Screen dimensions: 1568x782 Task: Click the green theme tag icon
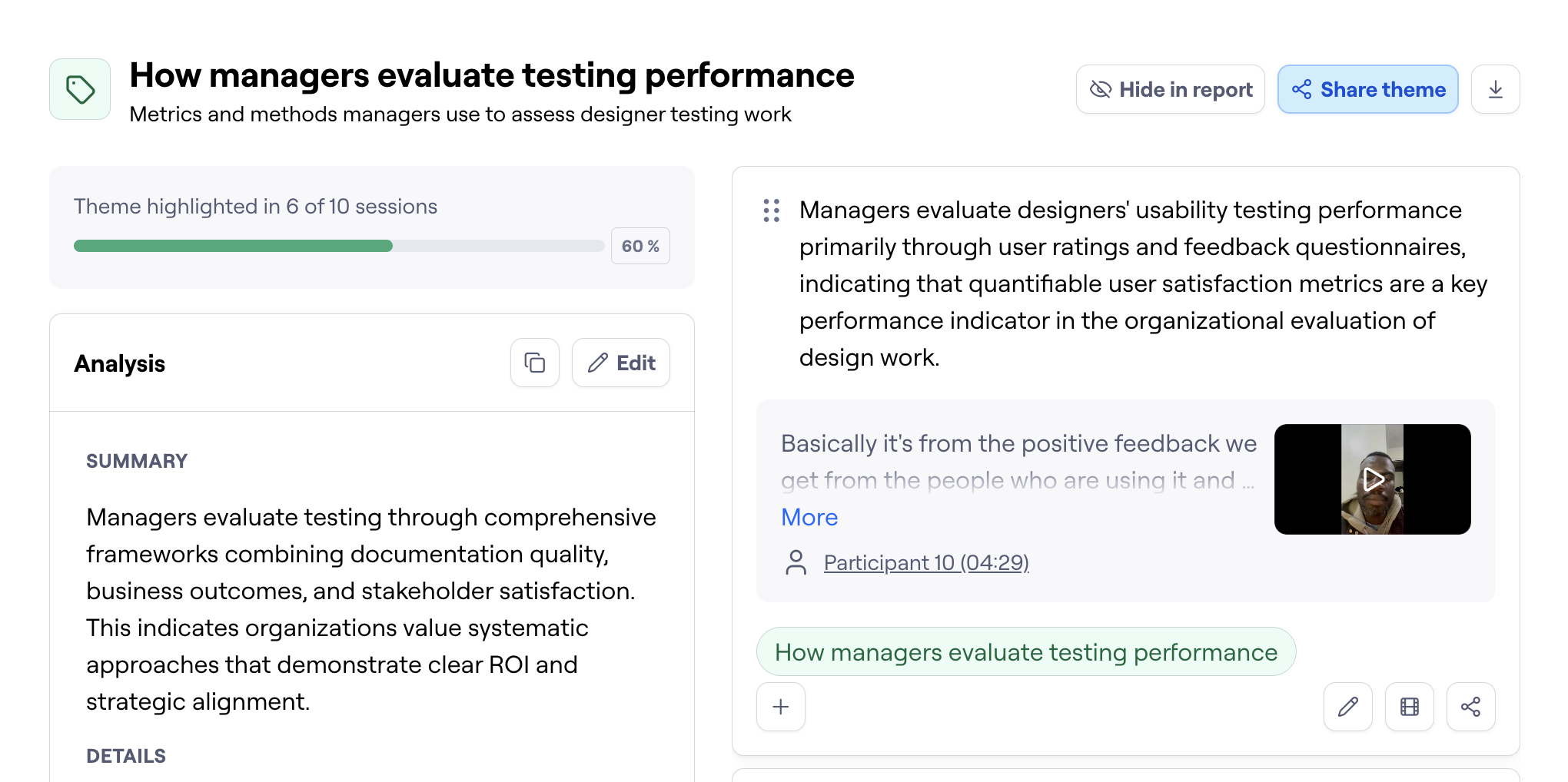(x=80, y=90)
